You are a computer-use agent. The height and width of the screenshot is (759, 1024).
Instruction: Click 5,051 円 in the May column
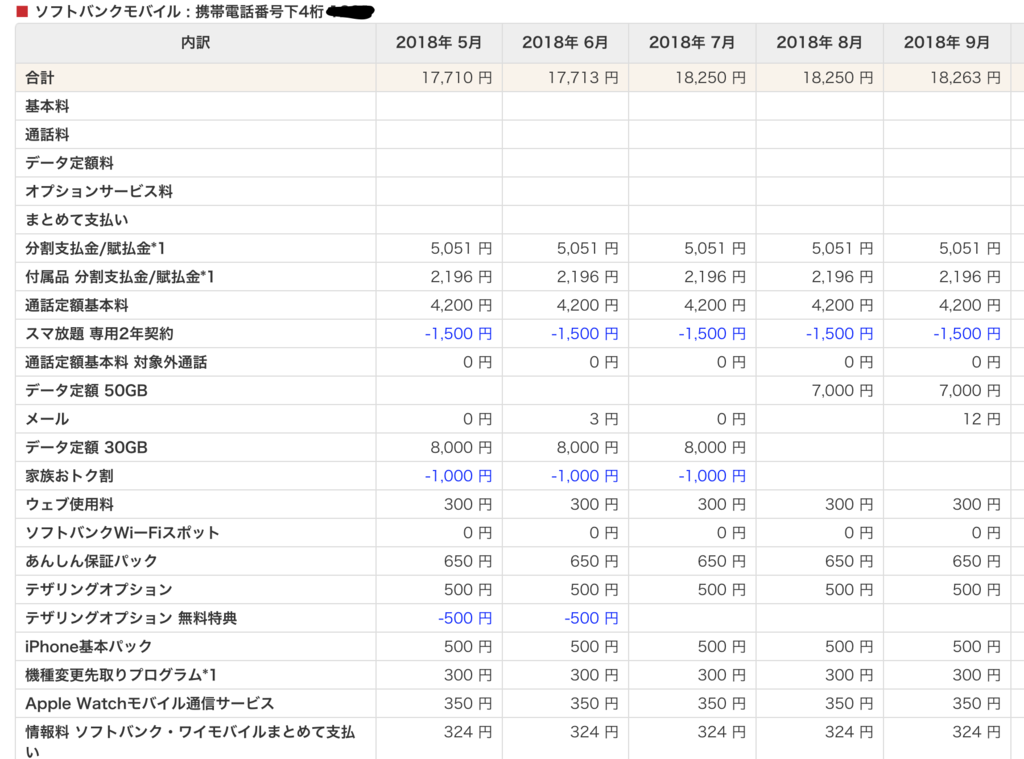(x=461, y=248)
